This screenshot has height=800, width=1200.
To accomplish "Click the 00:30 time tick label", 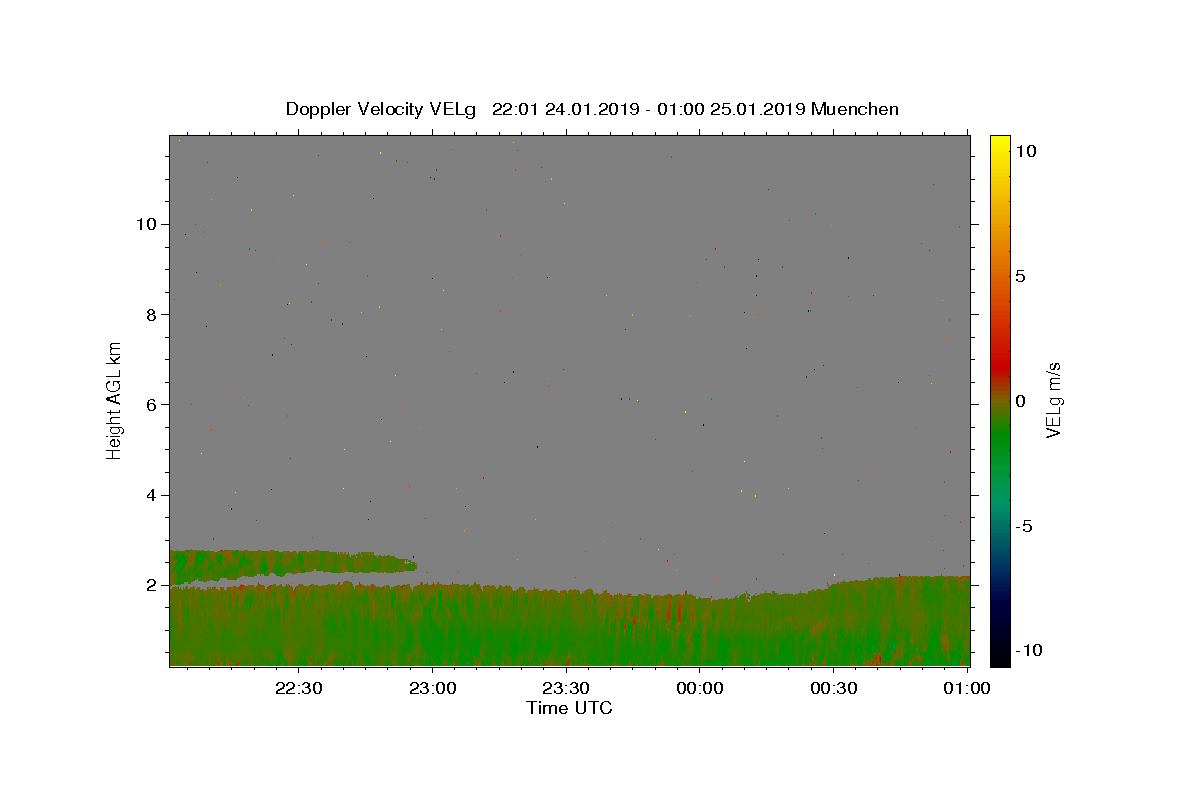I will 834,689.
